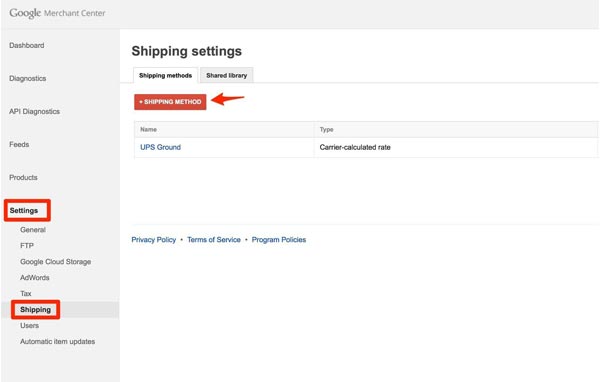Click the Google Merchant Center logo

[57, 13]
